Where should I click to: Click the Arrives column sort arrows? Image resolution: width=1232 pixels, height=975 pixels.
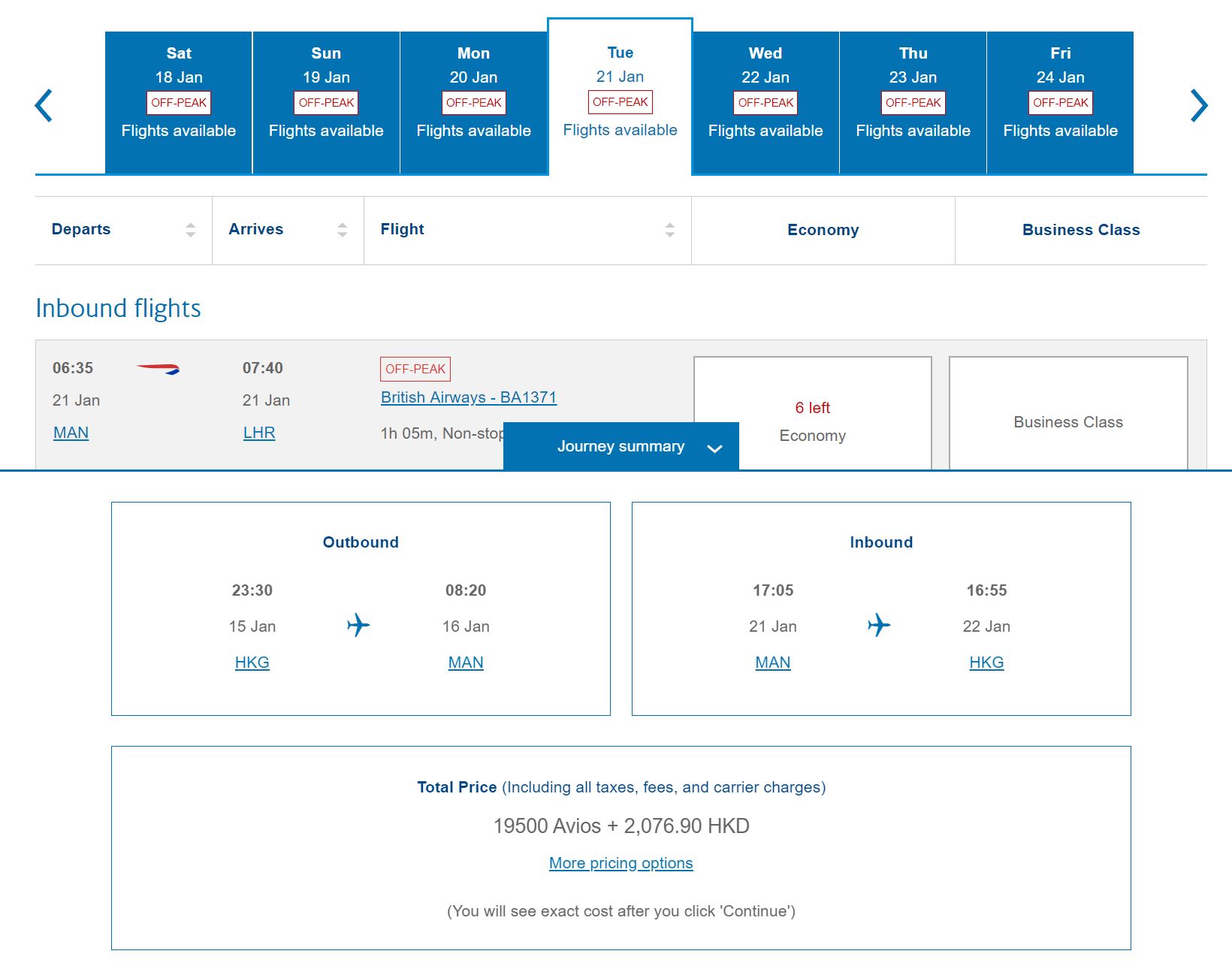coord(343,230)
